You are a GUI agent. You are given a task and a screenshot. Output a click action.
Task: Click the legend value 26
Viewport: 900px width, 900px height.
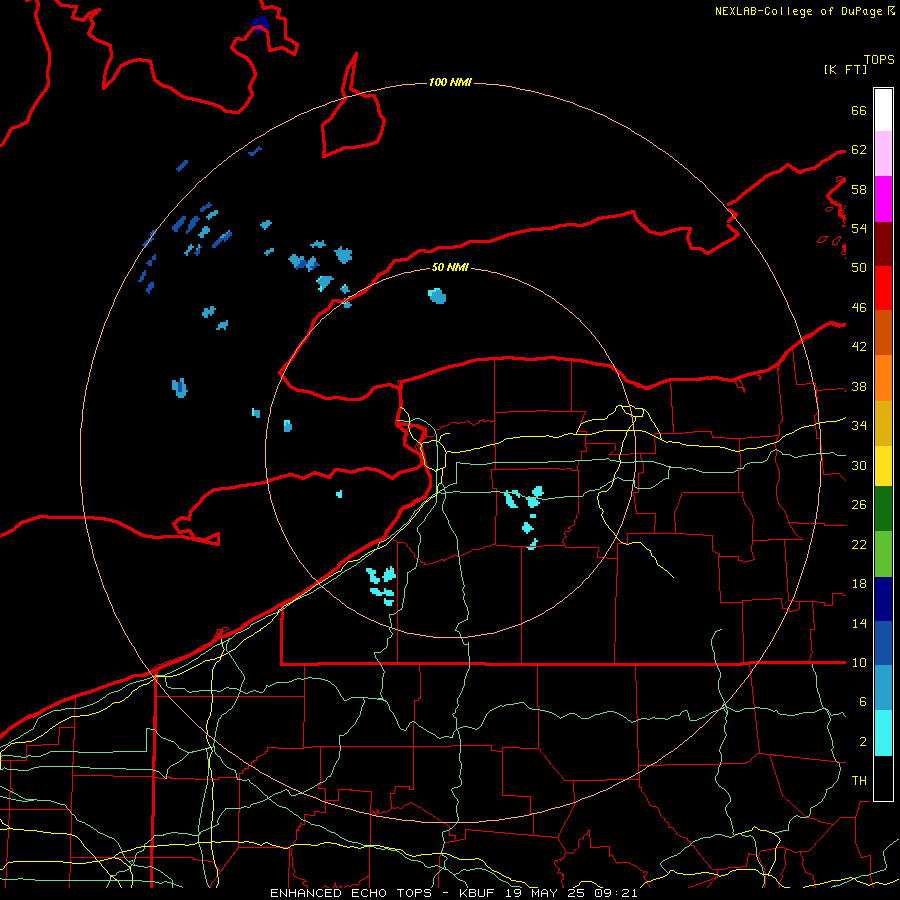[x=859, y=505]
